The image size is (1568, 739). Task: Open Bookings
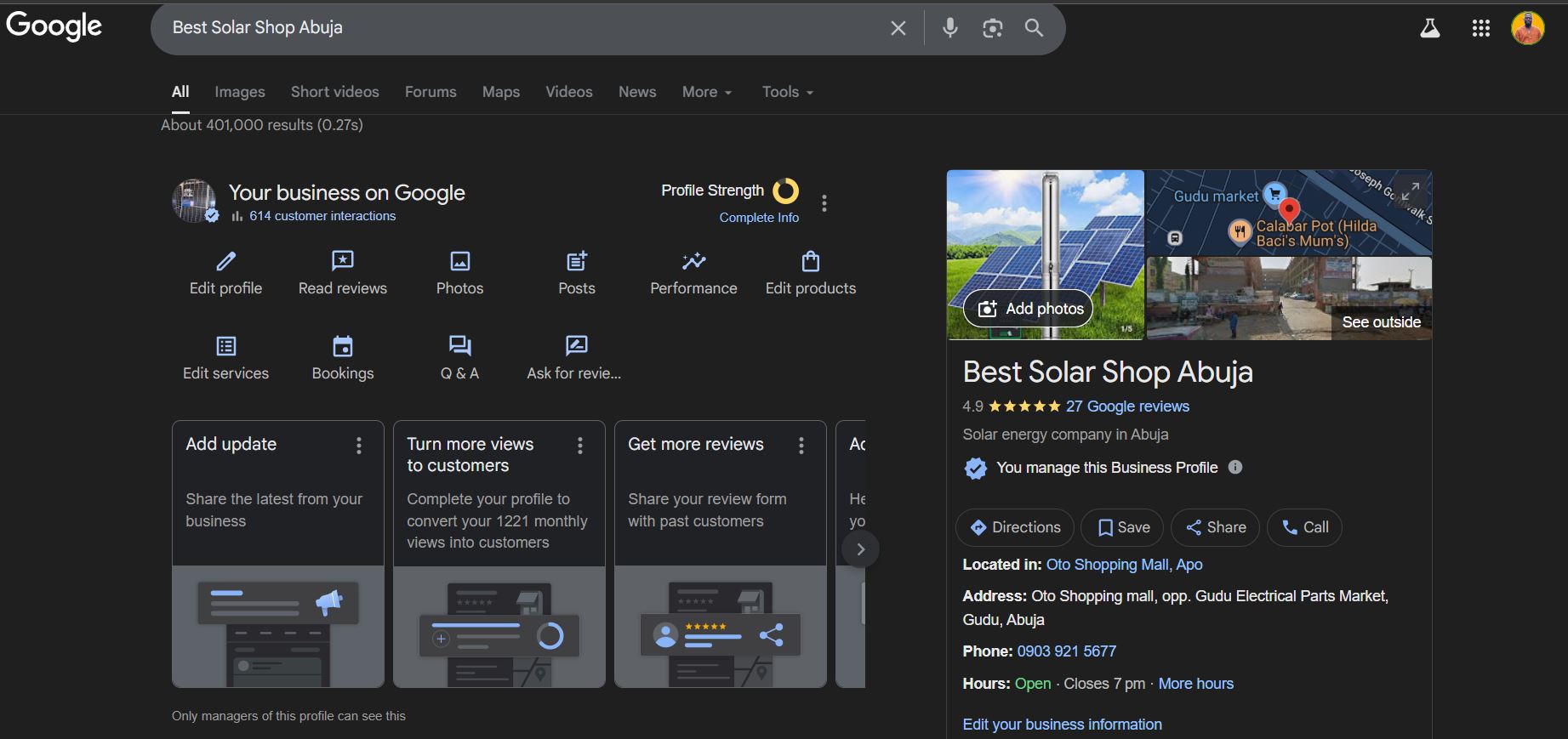(x=343, y=359)
